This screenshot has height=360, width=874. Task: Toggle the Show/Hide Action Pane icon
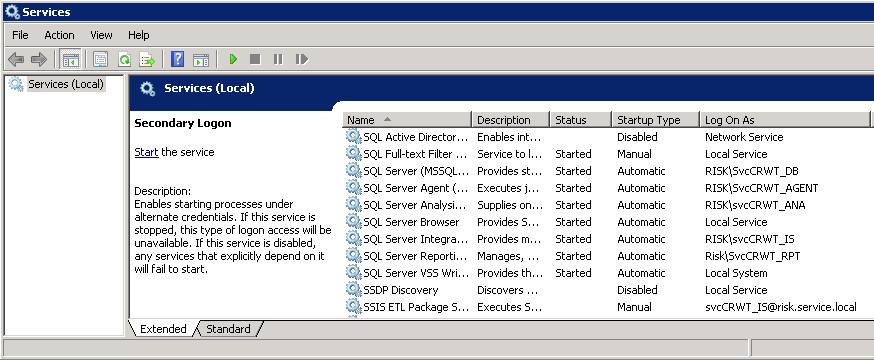[201, 59]
